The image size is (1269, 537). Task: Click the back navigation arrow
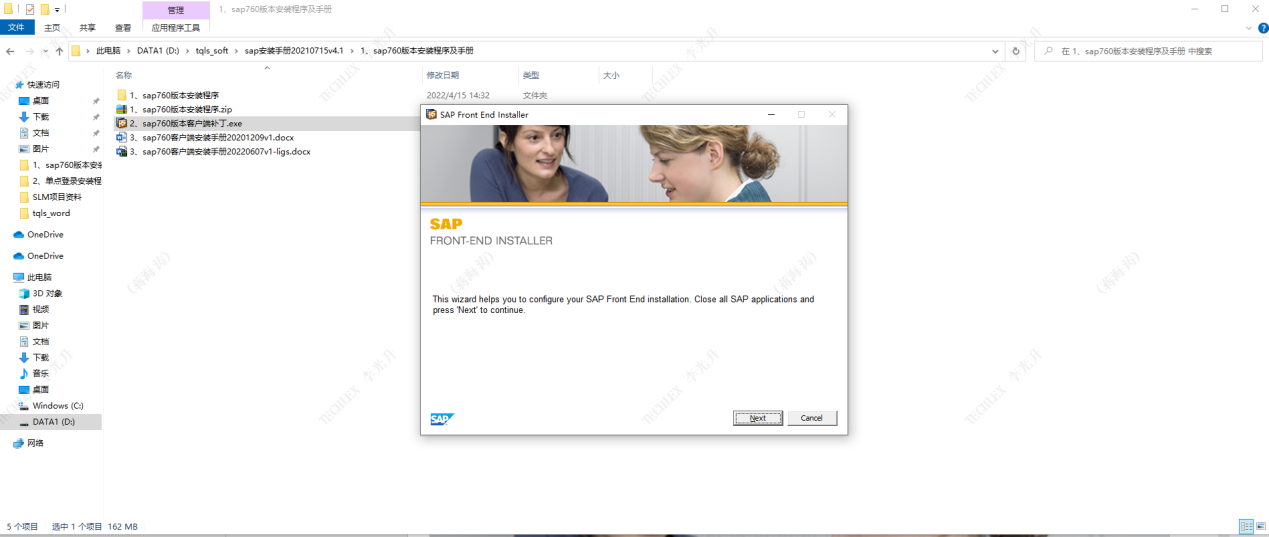[x=11, y=51]
